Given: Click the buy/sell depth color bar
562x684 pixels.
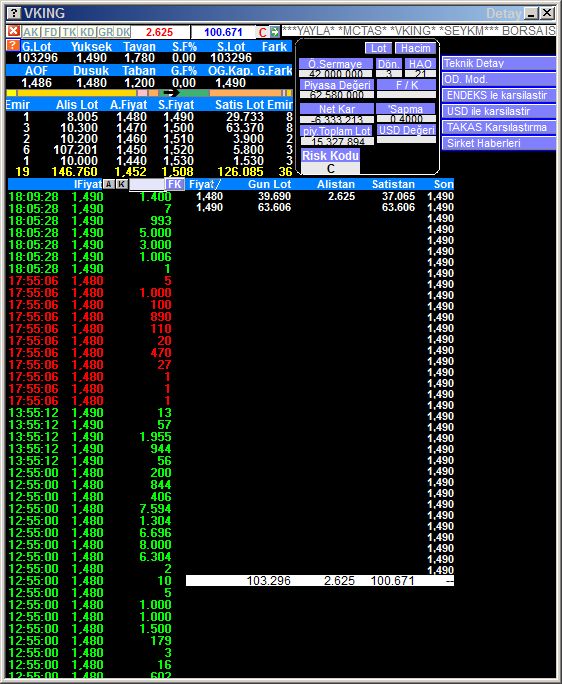Looking at the screenshot, I should pyautogui.click(x=149, y=93).
